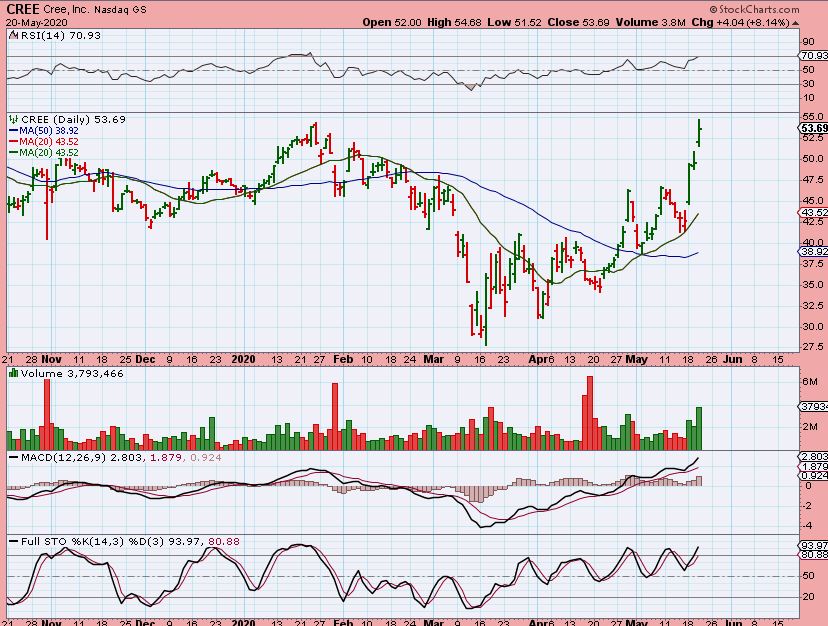
Task: Click the red 'MA(20) 43.52' legend entry
Action: click(x=44, y=142)
